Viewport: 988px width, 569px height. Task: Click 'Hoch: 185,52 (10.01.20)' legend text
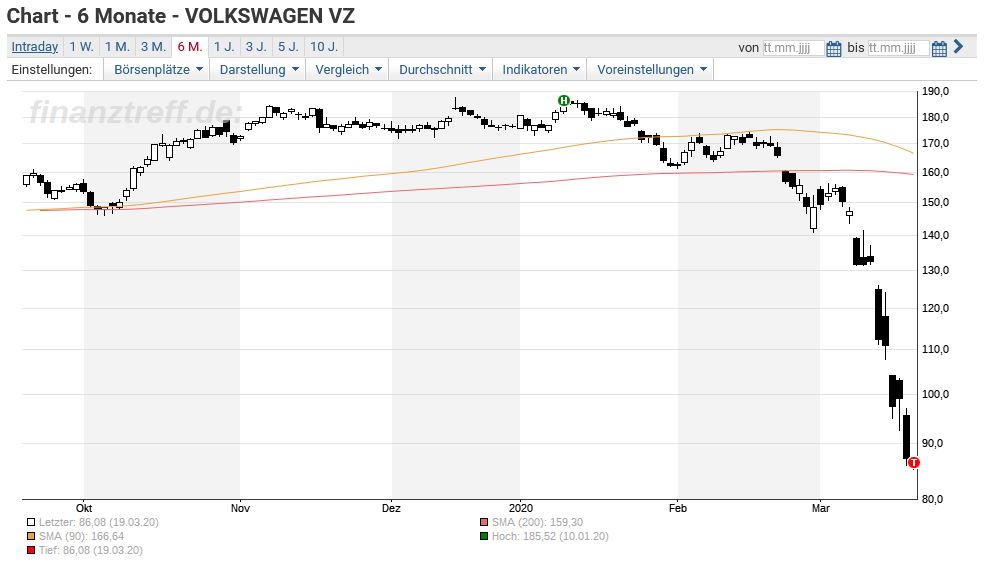coord(550,536)
